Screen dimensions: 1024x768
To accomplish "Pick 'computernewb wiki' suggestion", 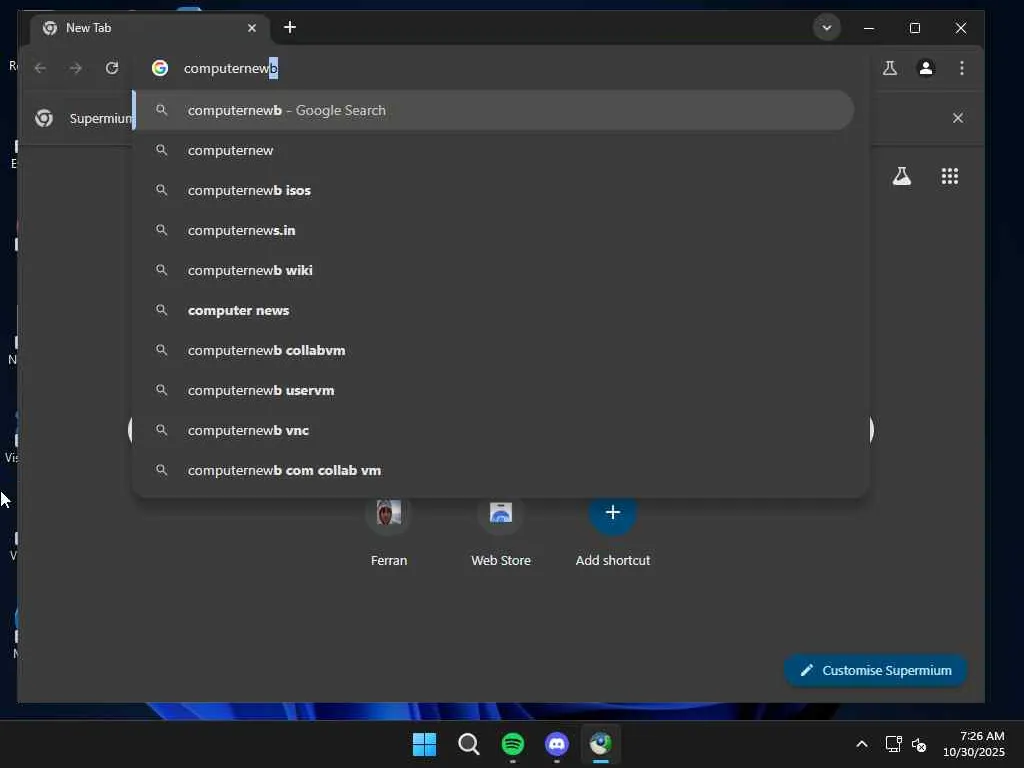I will click(494, 270).
